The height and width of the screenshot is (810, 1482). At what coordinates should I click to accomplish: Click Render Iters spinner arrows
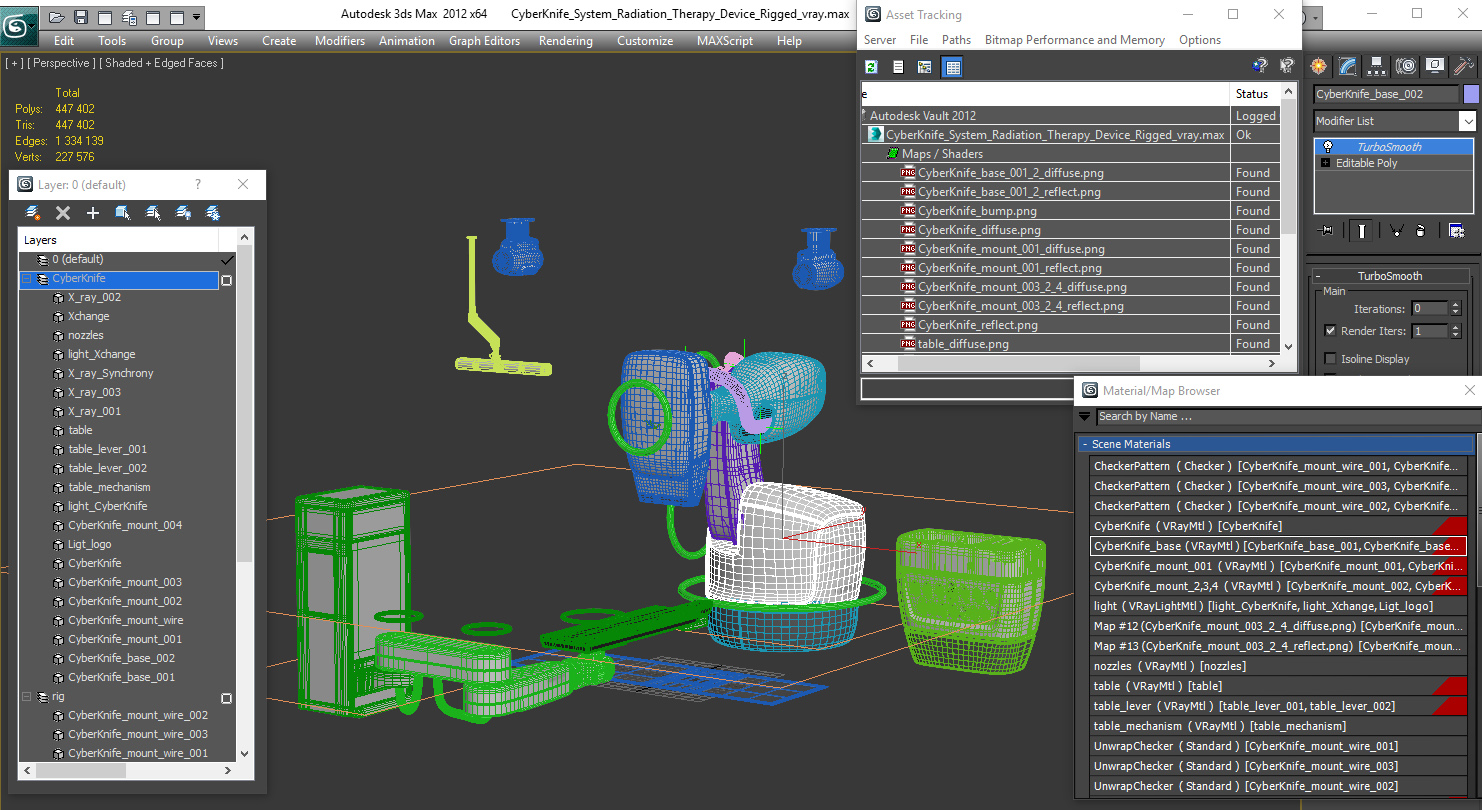pyautogui.click(x=1455, y=331)
